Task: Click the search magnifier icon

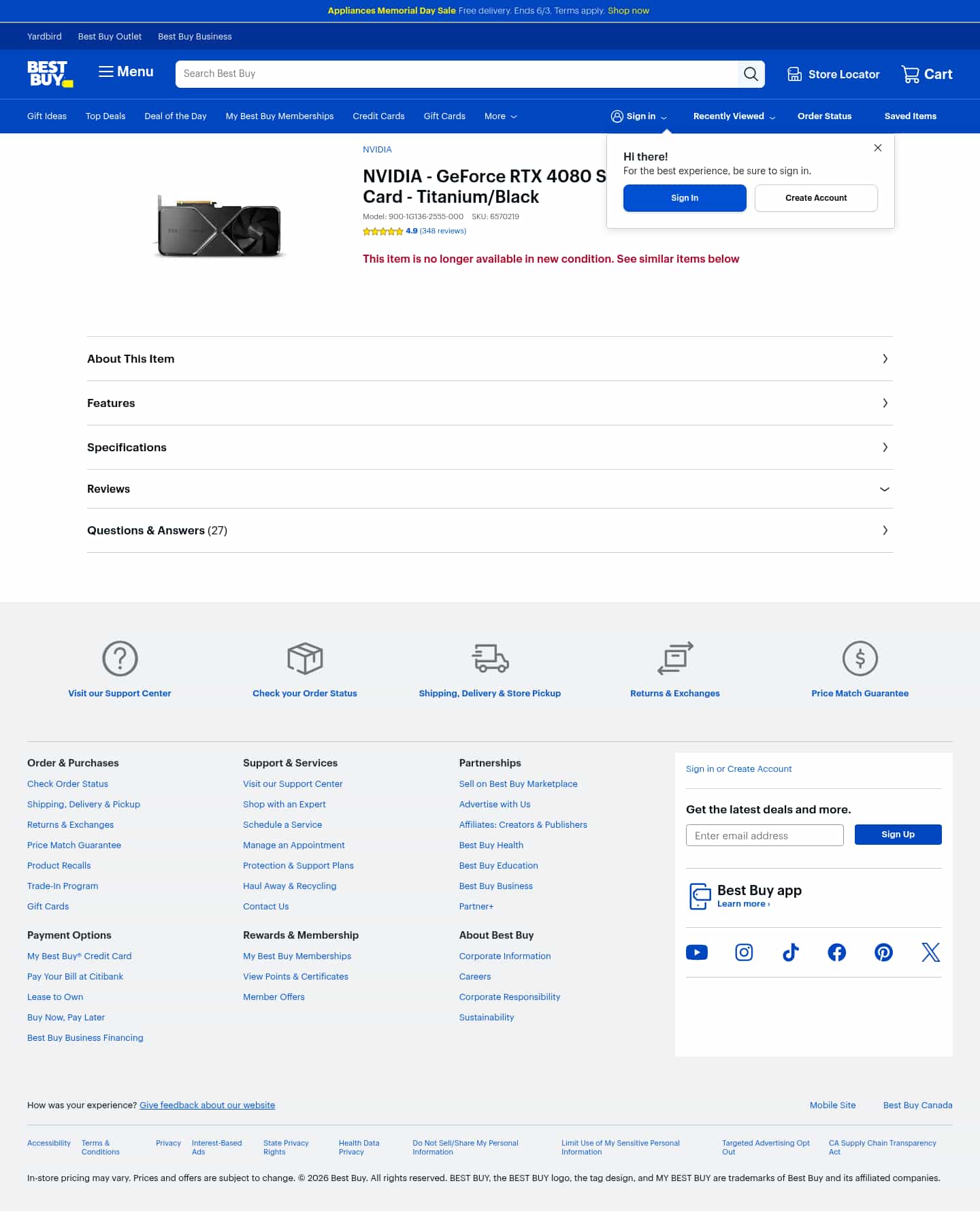Action: point(751,74)
